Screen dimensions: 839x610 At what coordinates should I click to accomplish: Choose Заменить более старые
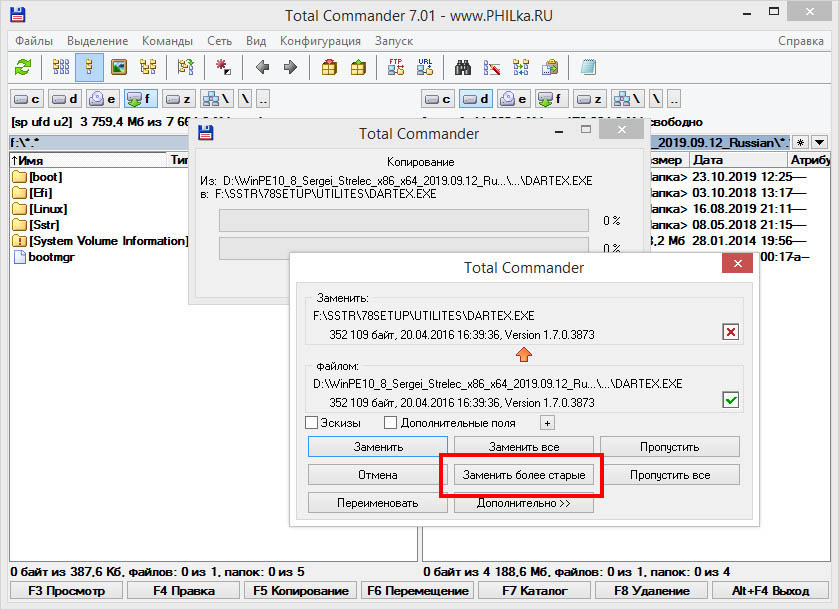(524, 475)
